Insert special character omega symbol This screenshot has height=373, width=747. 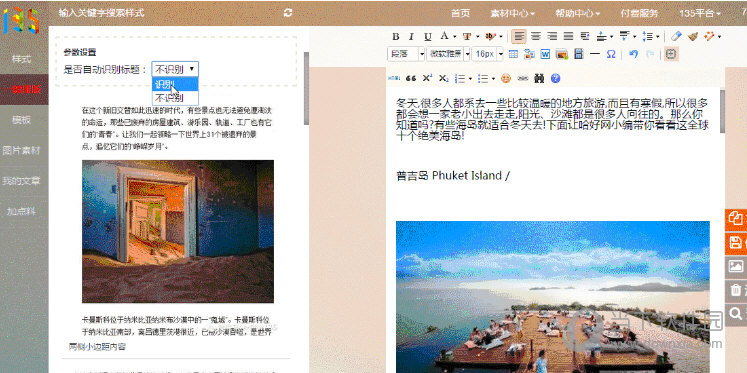click(611, 54)
